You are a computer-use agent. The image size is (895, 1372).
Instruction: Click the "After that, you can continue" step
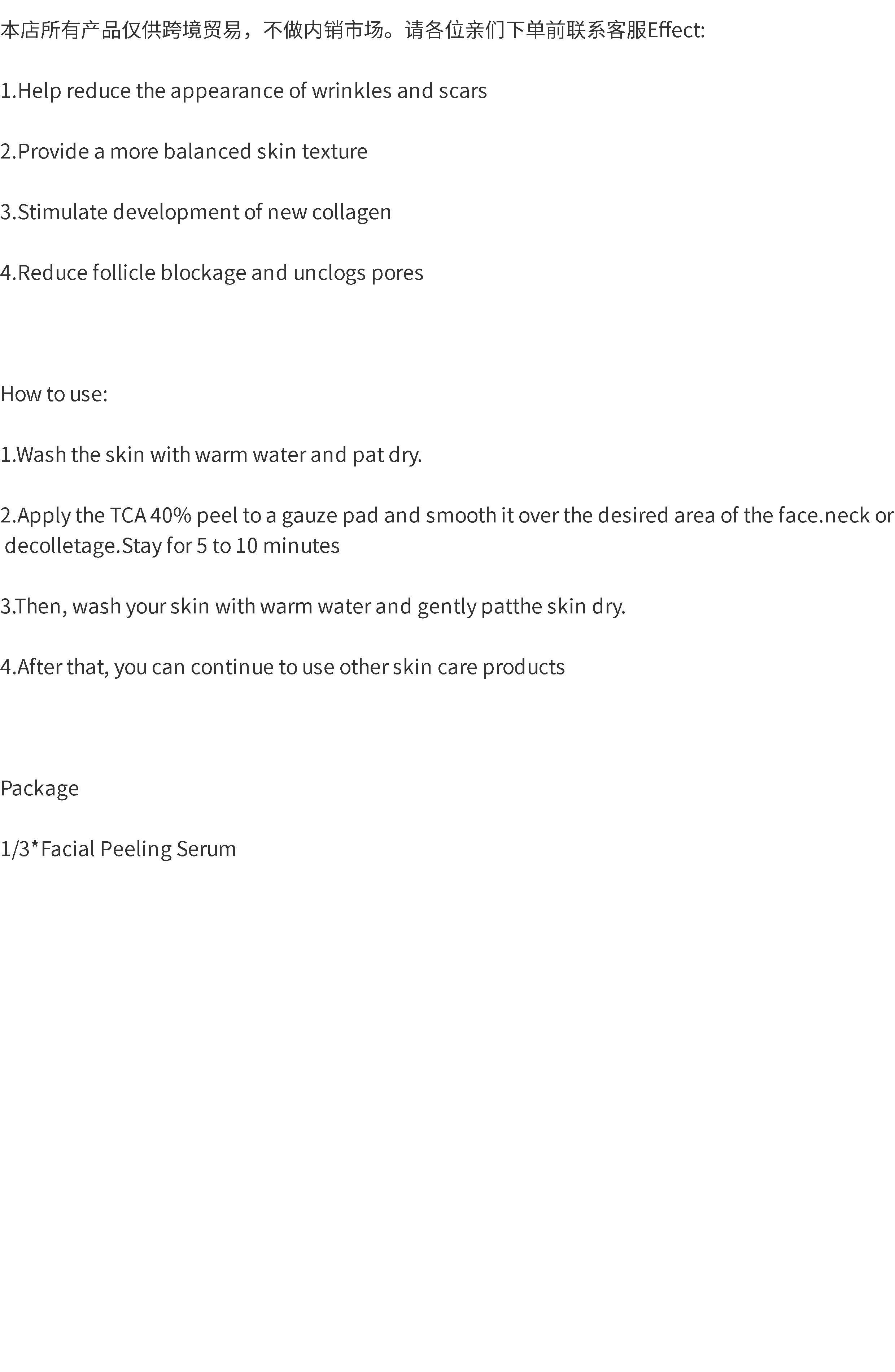tap(282, 667)
